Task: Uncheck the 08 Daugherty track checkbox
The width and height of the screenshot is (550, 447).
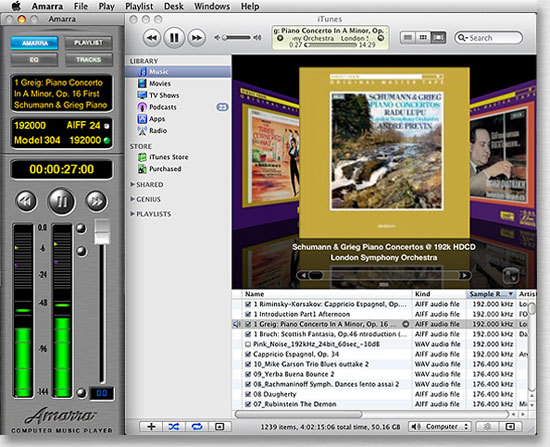Action: tap(248, 394)
